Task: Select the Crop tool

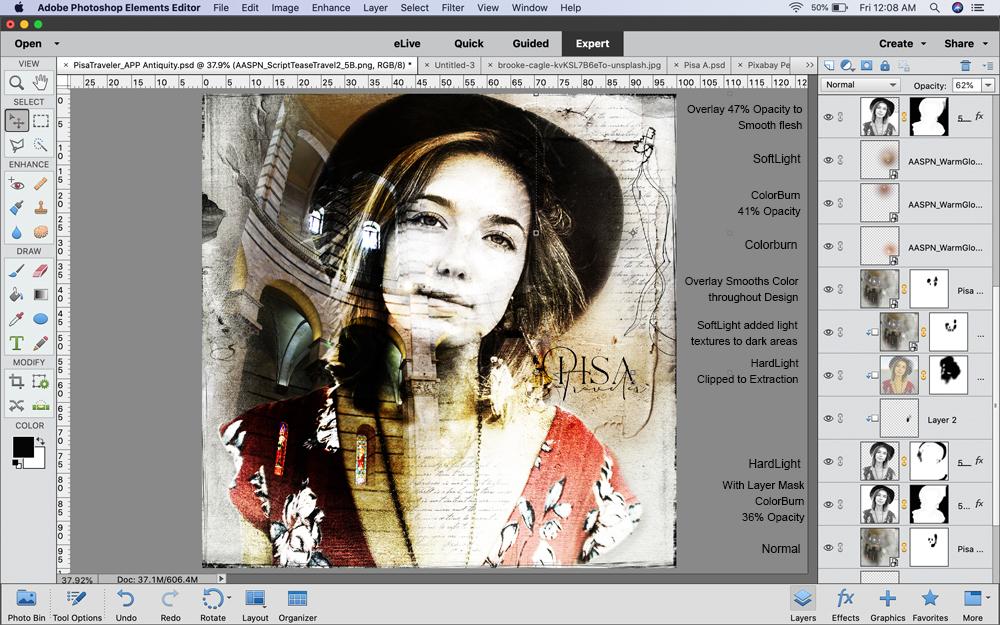Action: coord(17,382)
